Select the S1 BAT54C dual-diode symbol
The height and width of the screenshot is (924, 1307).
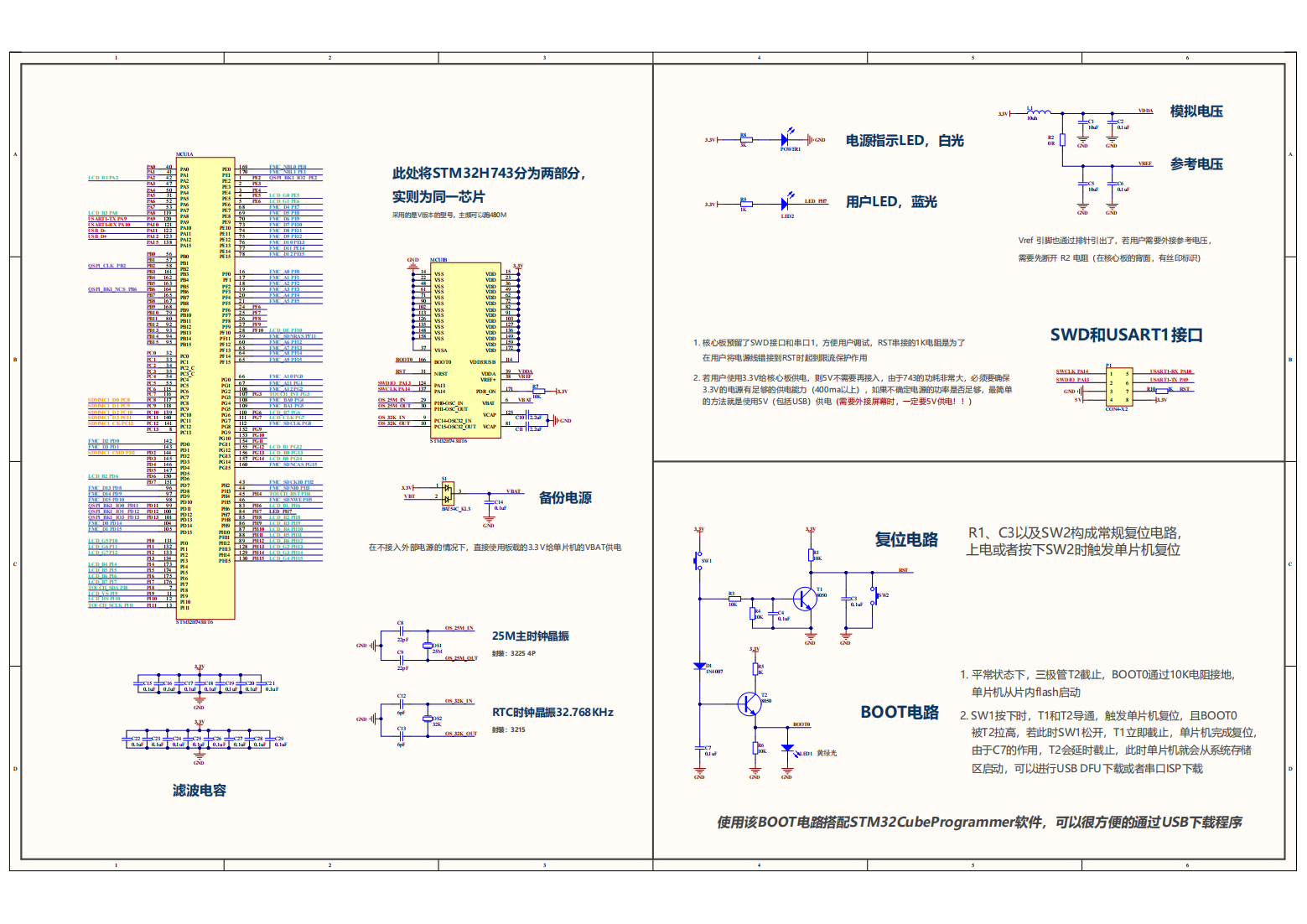pos(449,492)
